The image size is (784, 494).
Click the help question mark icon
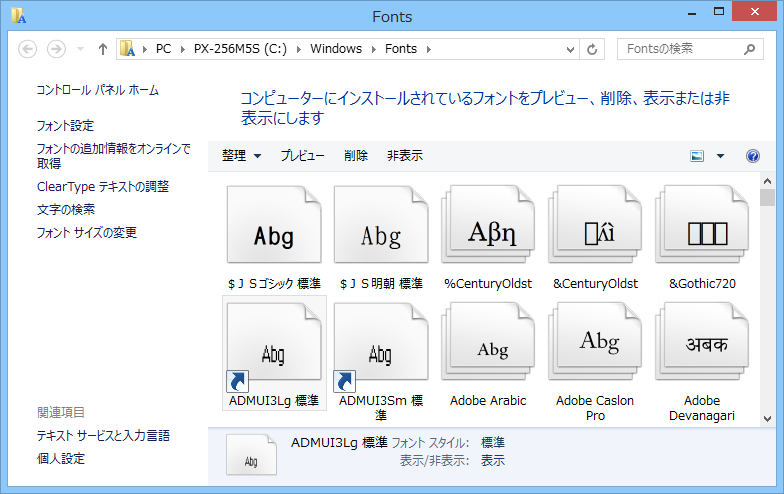[x=752, y=156]
